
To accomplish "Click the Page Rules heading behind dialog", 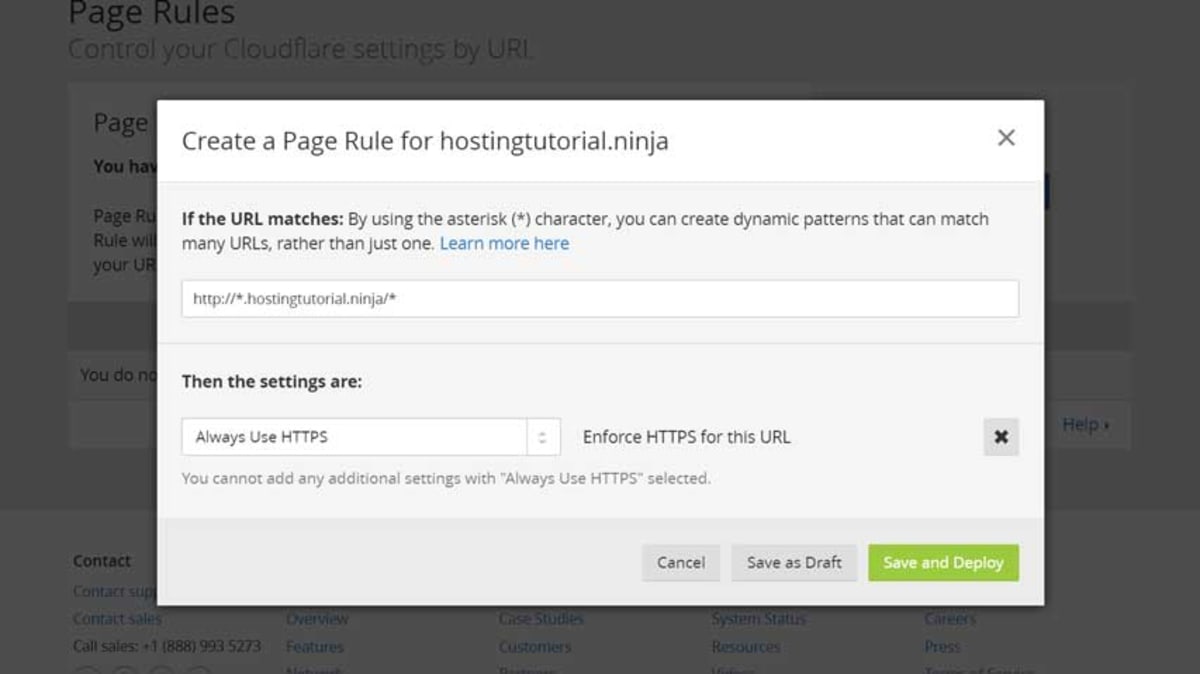I will [x=152, y=14].
